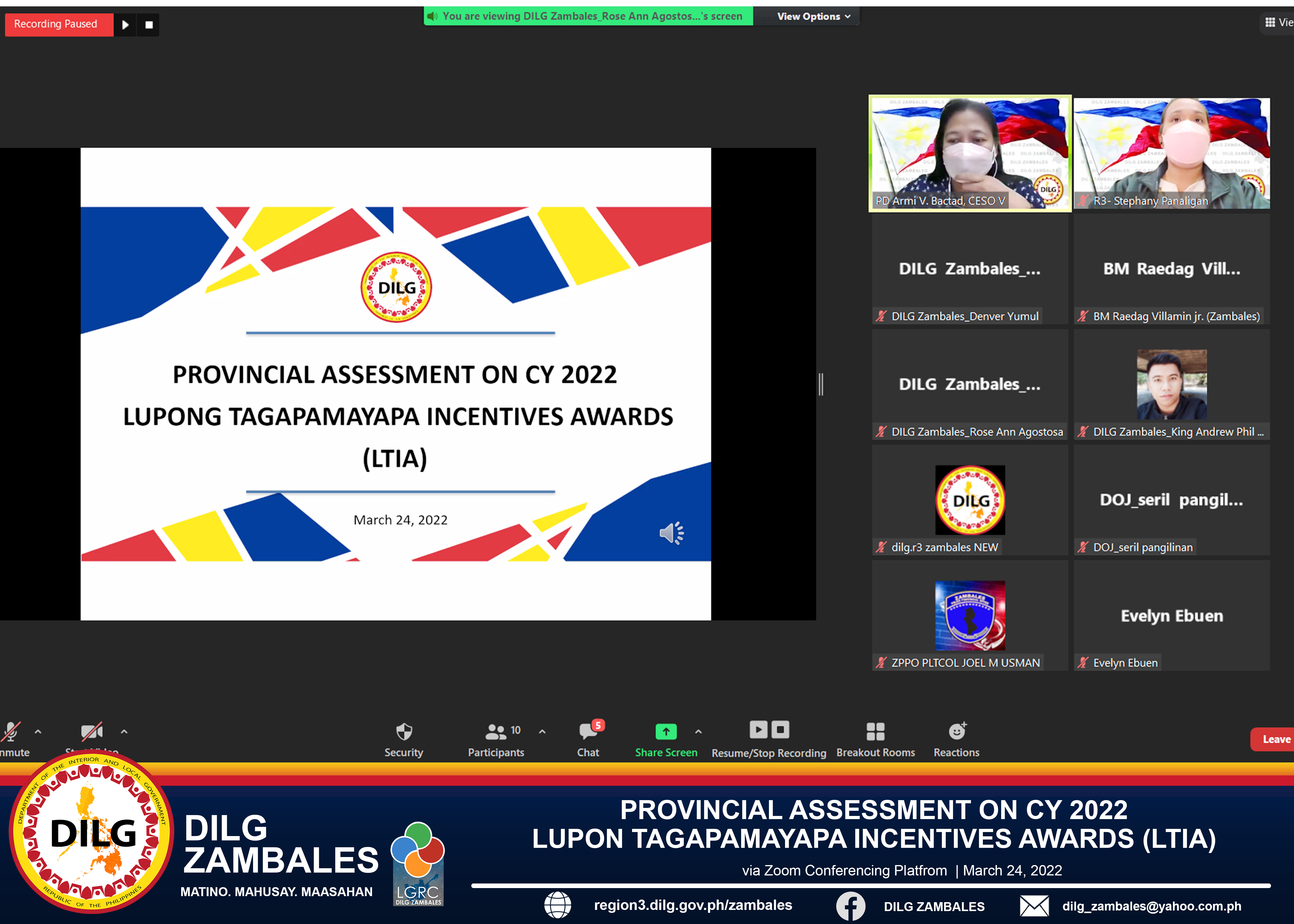Click the Recording Paused red label

59,24
